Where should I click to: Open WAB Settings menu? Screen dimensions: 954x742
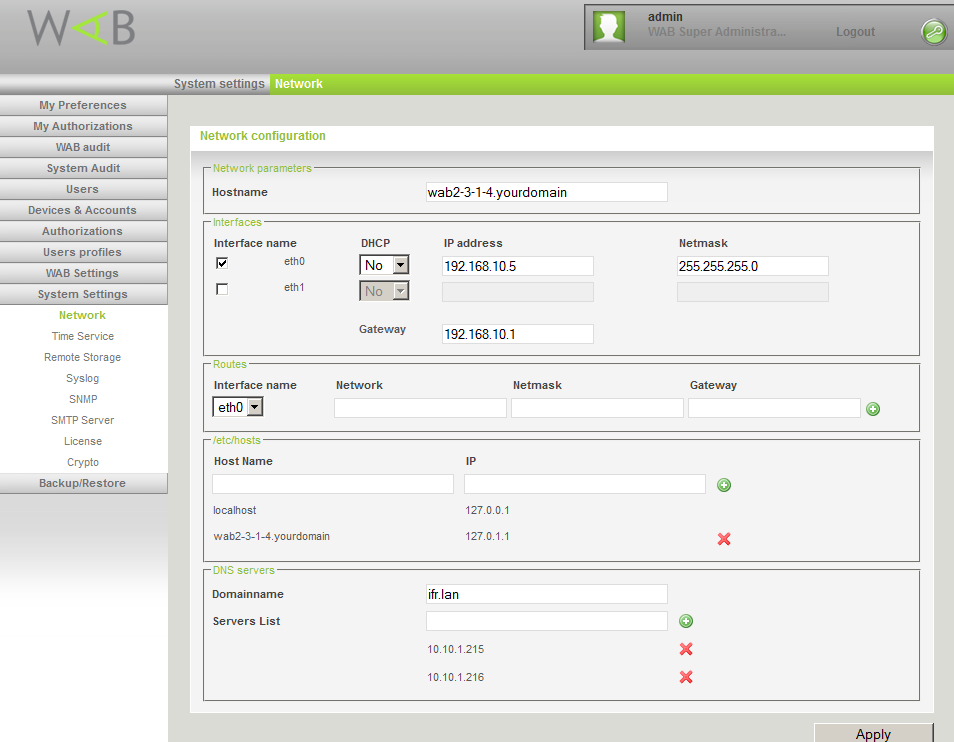[x=83, y=273]
